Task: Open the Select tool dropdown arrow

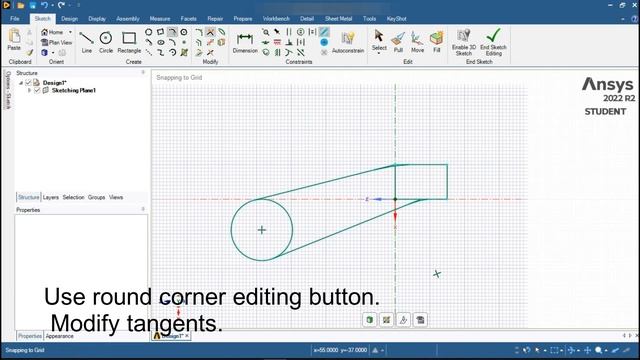Action: point(379,53)
